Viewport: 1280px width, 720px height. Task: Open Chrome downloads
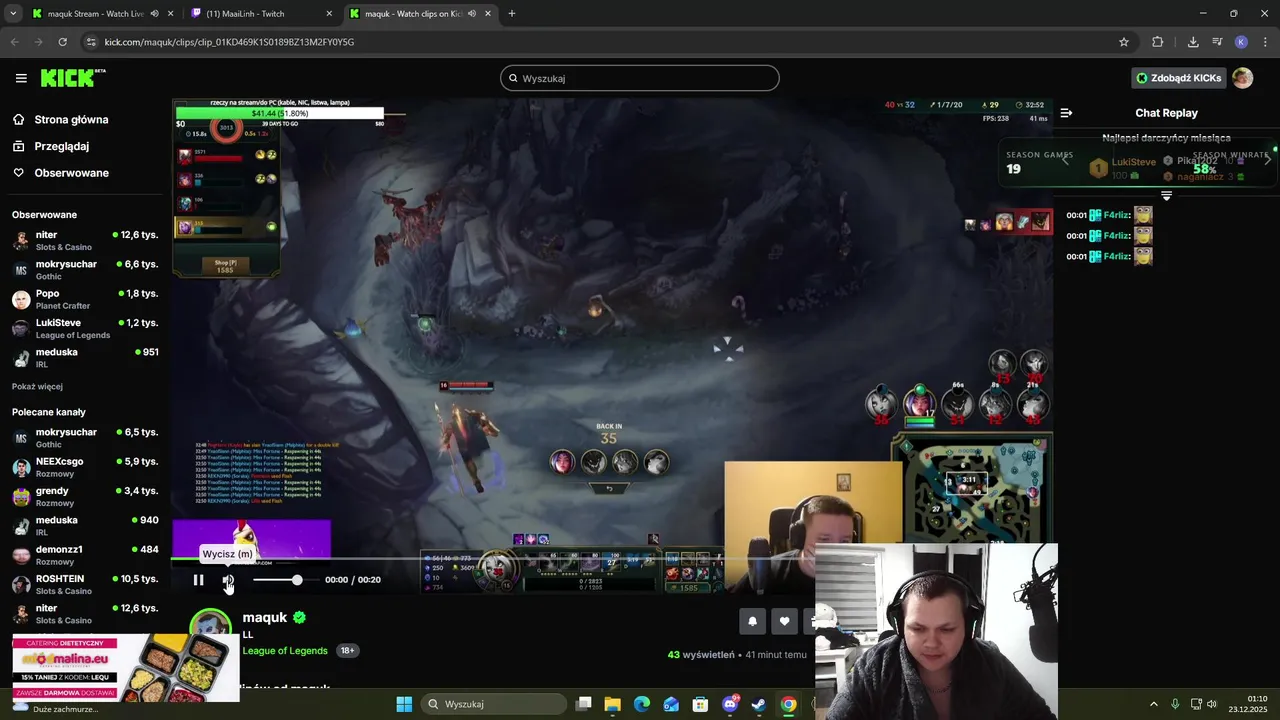tap(1193, 42)
